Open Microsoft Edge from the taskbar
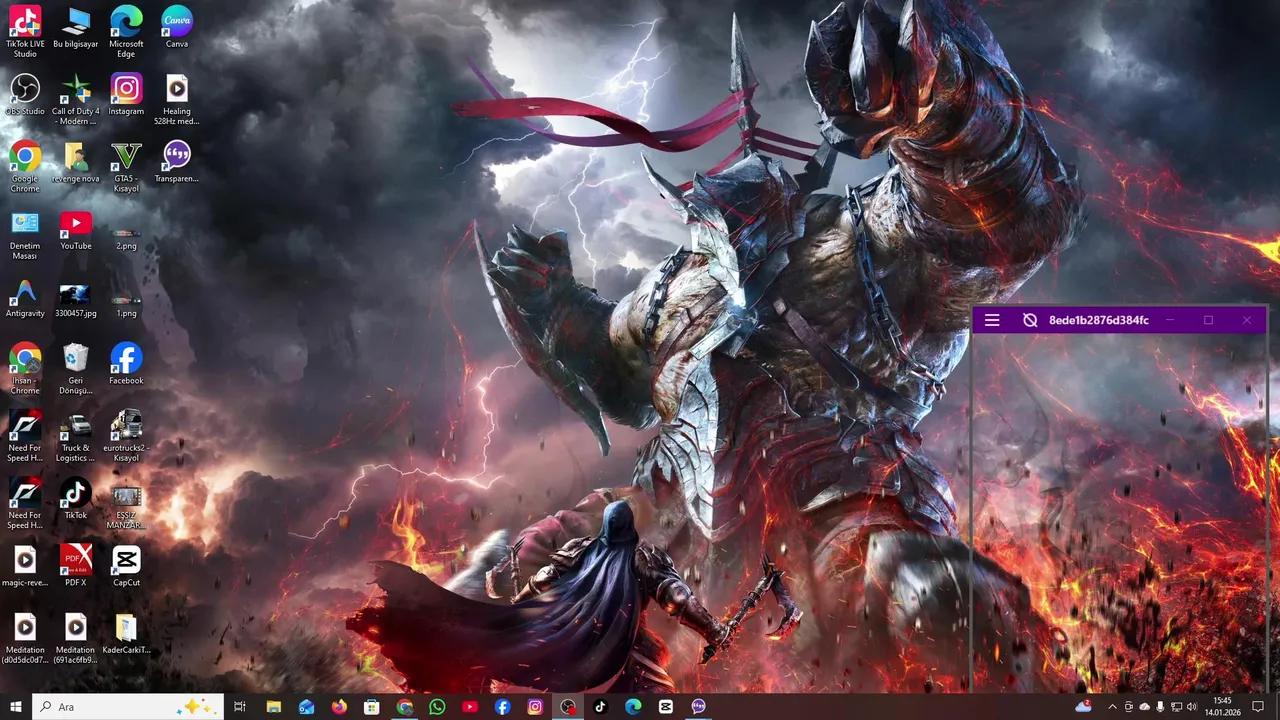Image resolution: width=1280 pixels, height=720 pixels. click(633, 707)
